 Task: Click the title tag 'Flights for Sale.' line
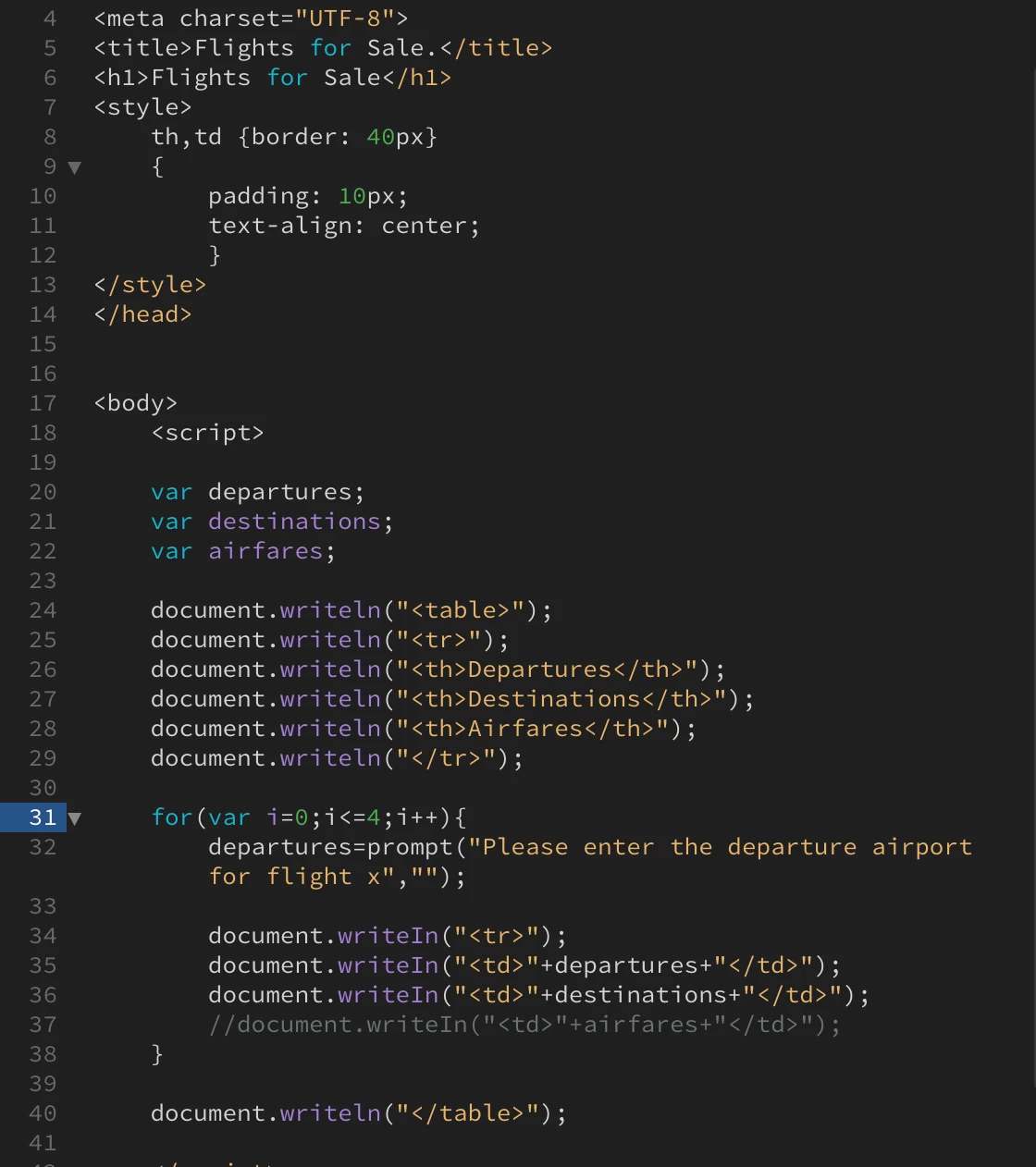323,48
